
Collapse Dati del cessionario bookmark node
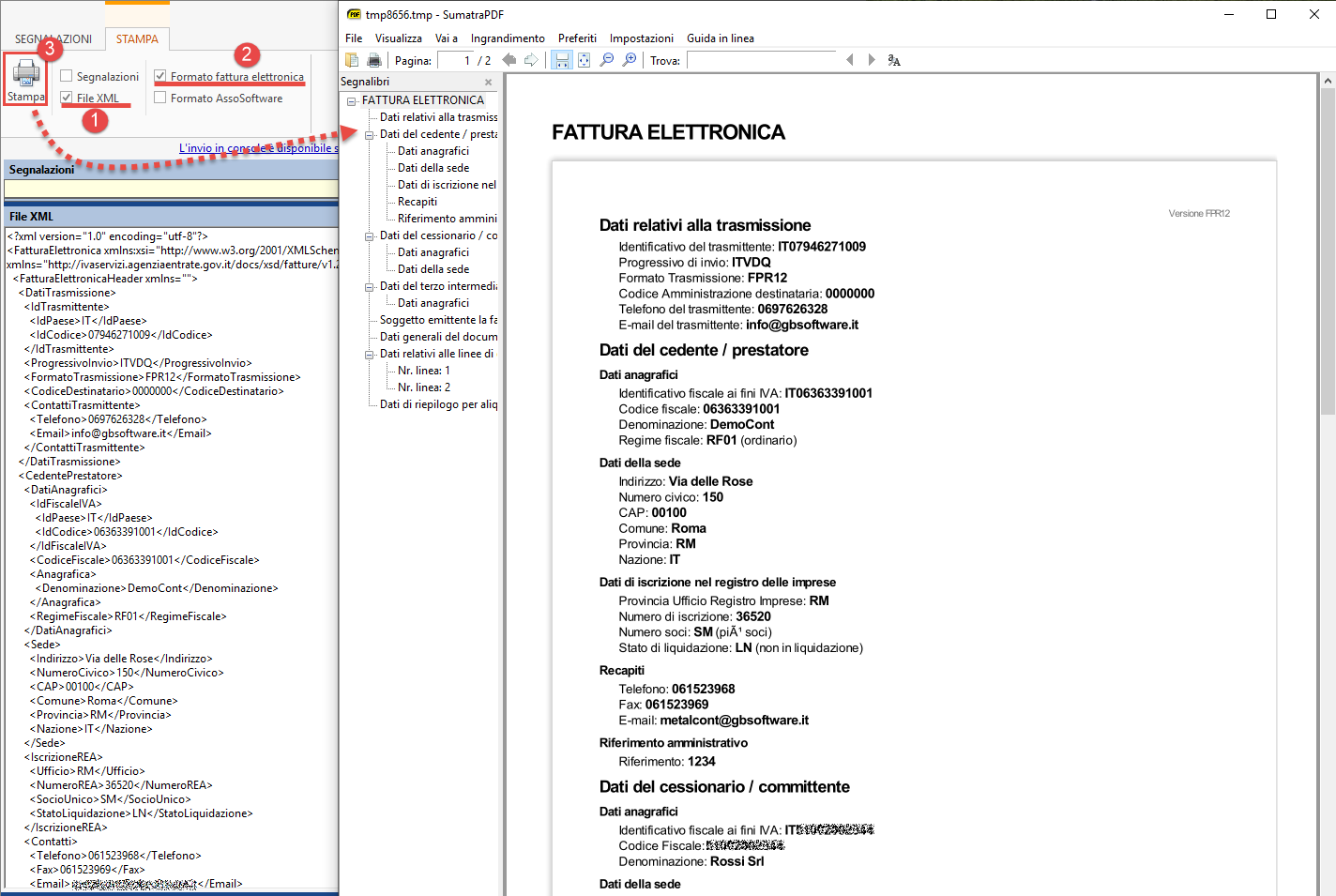[370, 235]
